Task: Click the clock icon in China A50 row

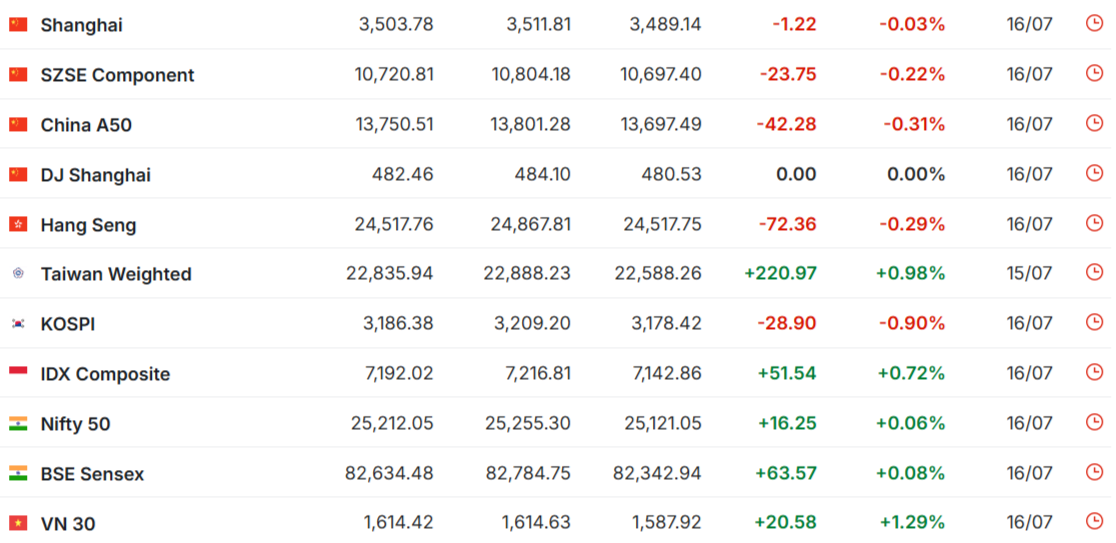Action: point(1094,123)
